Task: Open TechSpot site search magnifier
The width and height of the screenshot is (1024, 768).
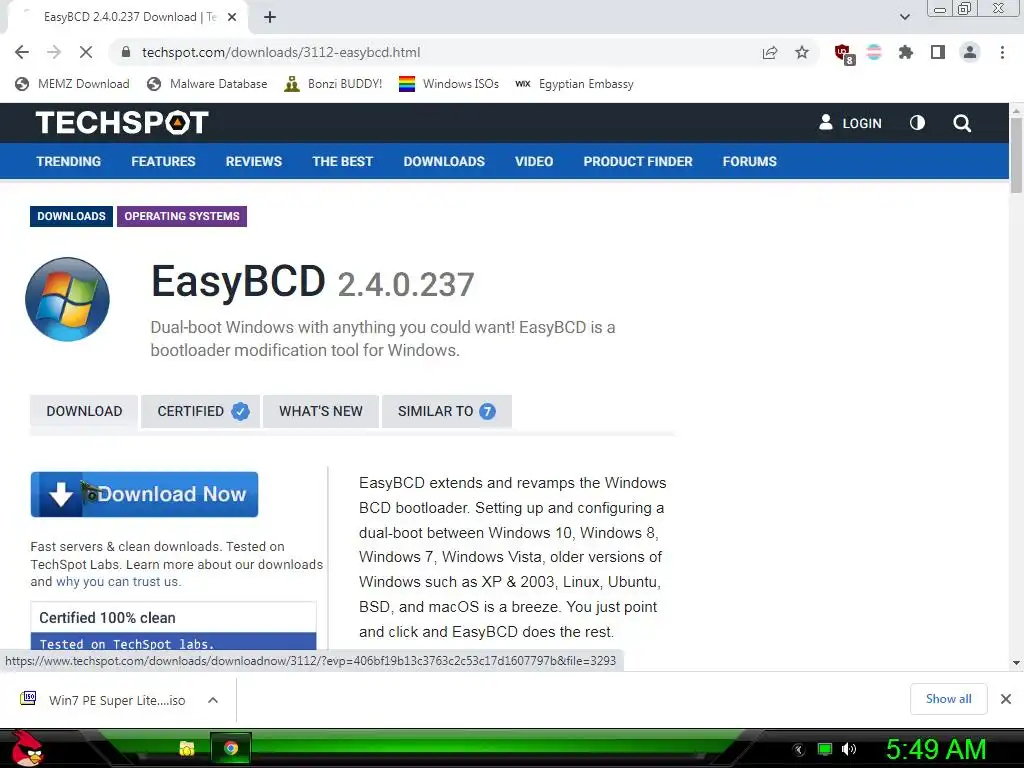Action: [961, 123]
